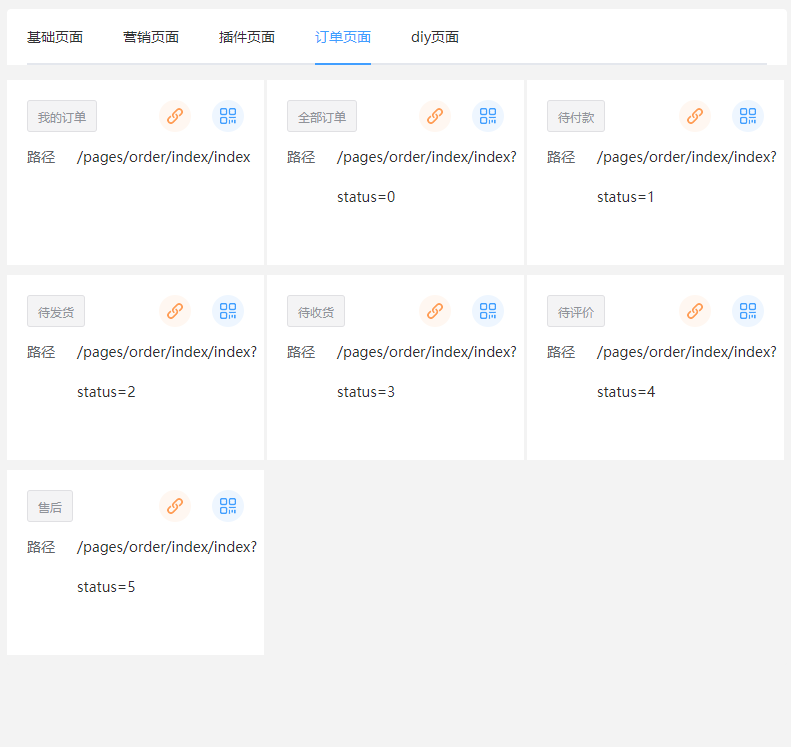791x747 pixels.
Task: Click the link icon on 售后 card
Action: pos(175,506)
